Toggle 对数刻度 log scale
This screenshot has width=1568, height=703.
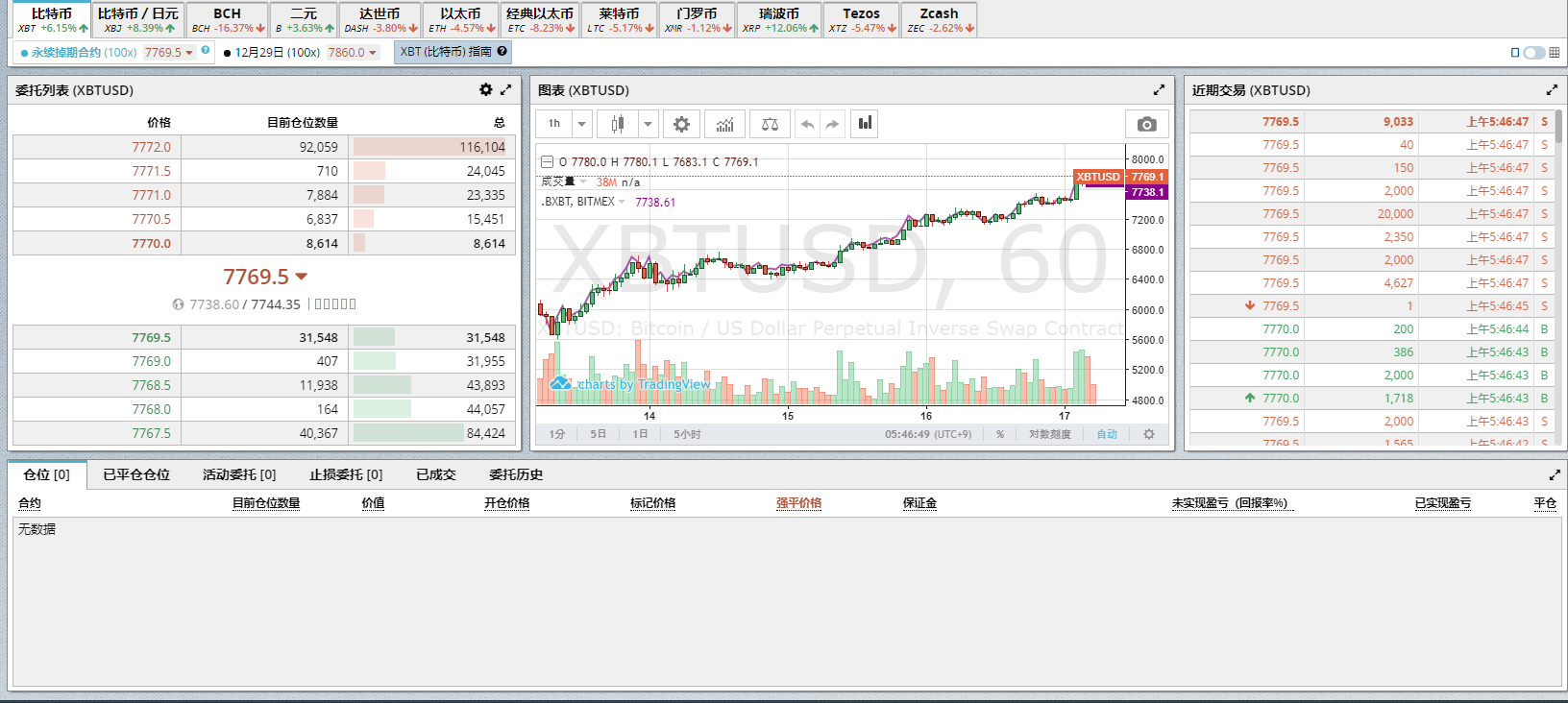click(1049, 434)
